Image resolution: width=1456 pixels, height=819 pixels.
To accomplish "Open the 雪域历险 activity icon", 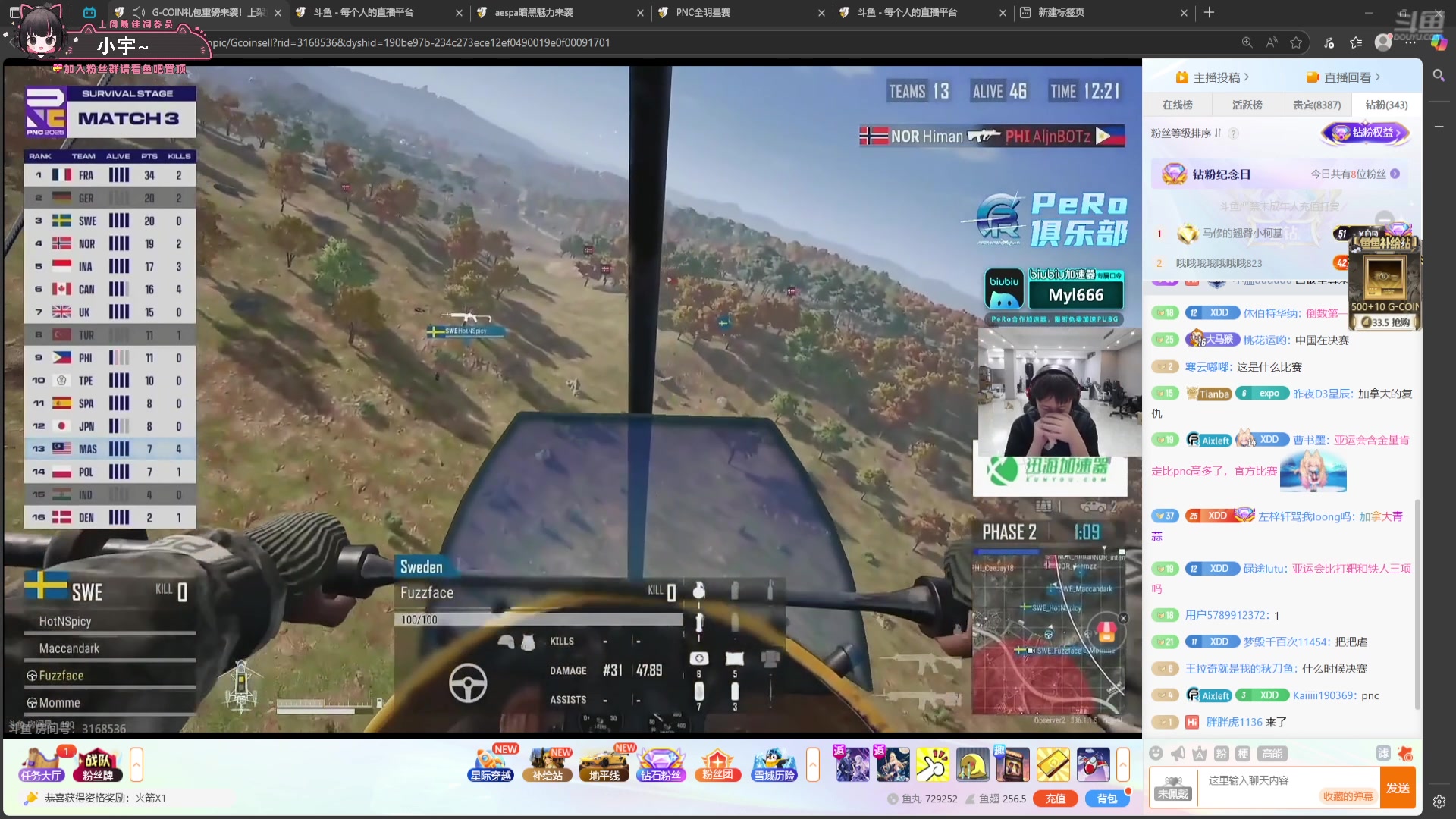I will pos(774,764).
